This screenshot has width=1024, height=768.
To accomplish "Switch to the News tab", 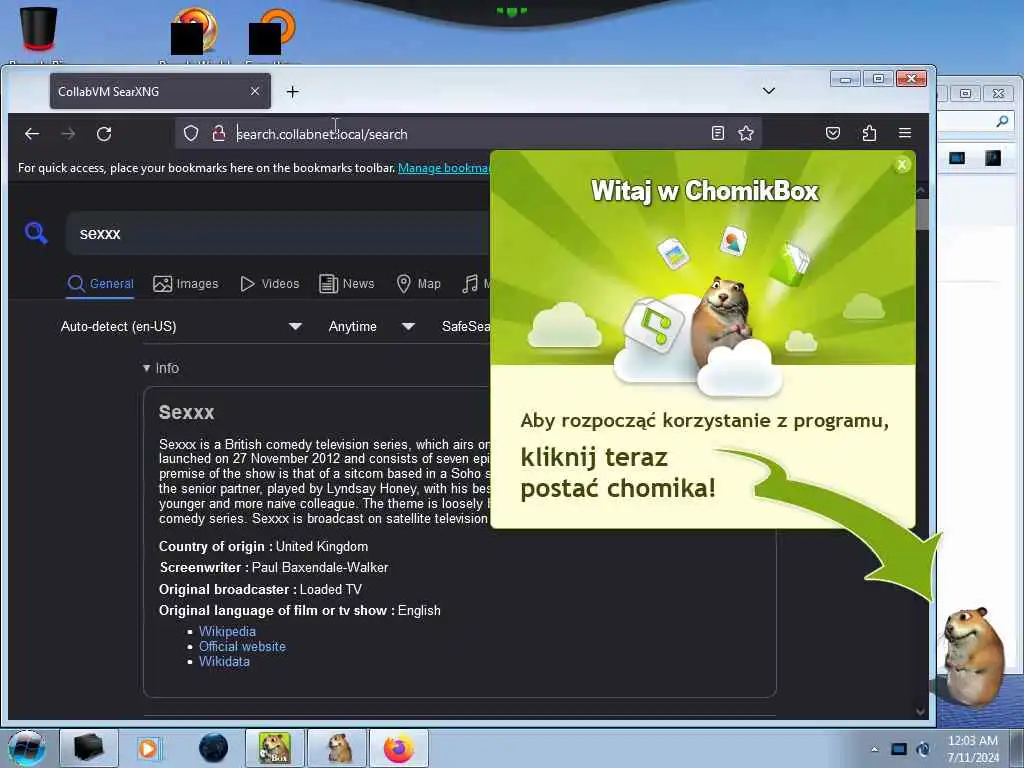I will pos(346,284).
